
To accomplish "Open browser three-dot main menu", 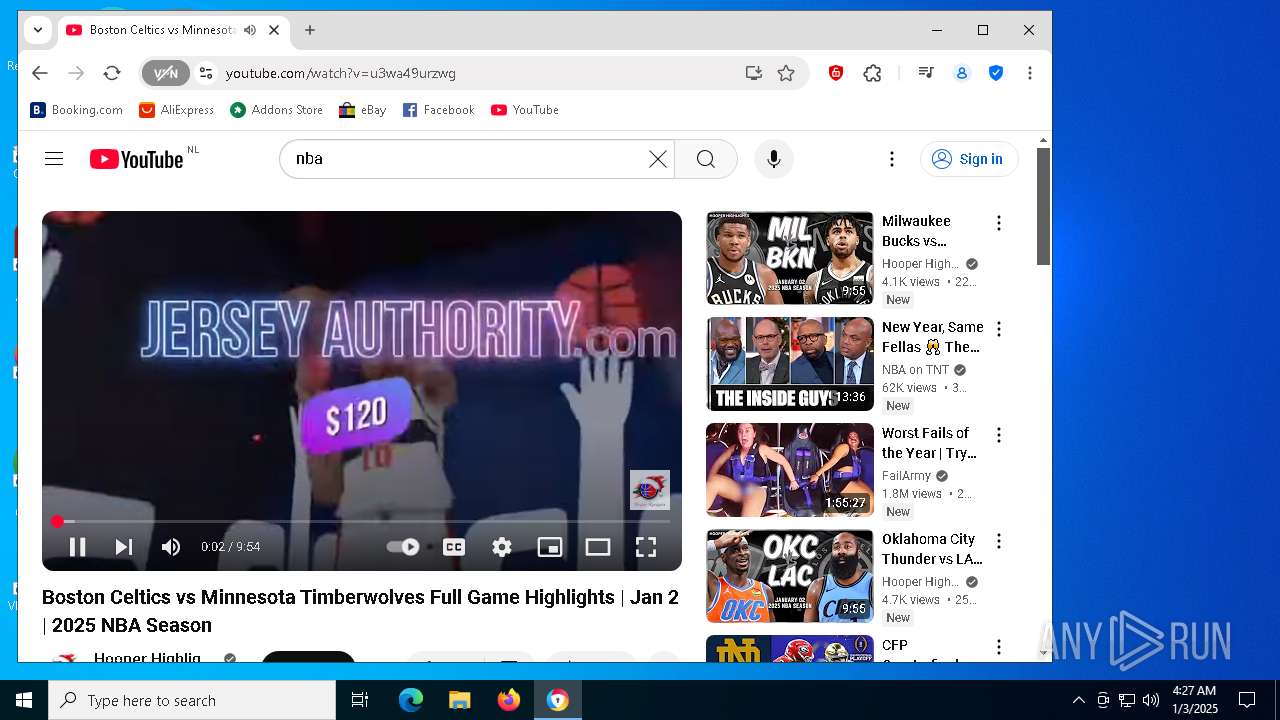I will [1030, 73].
